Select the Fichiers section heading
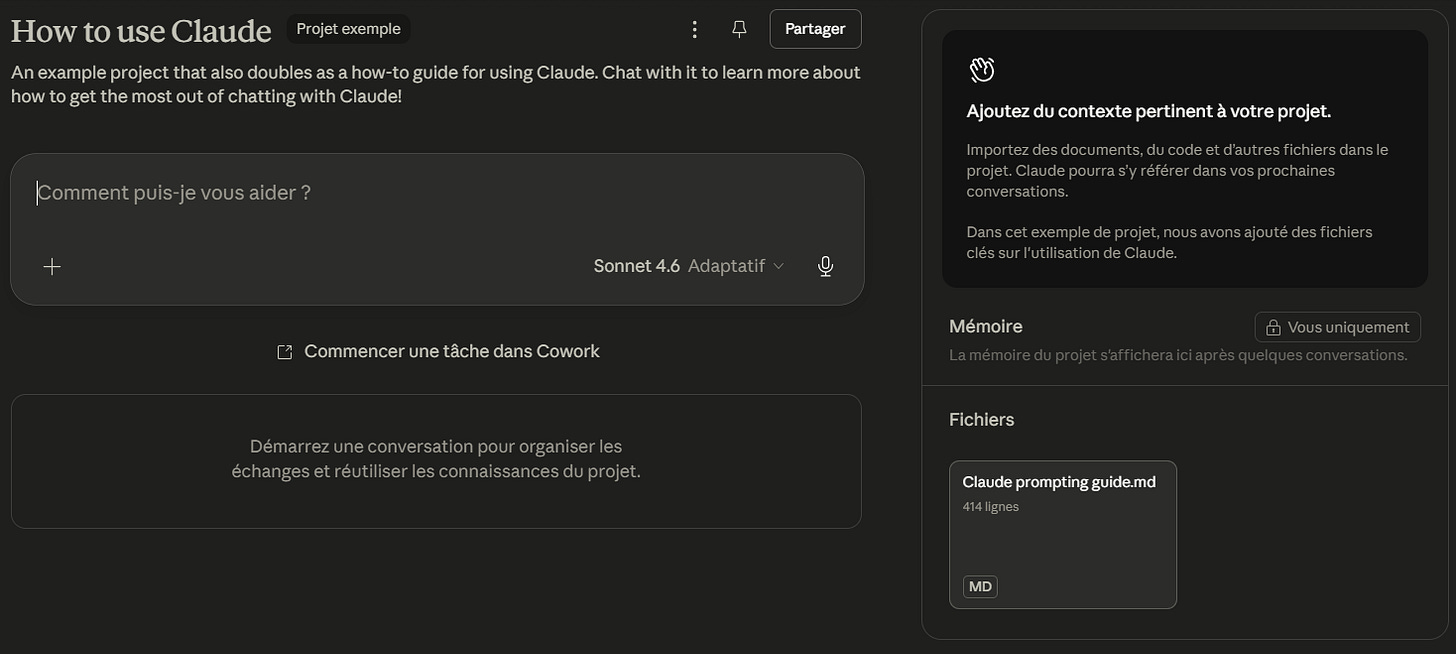 981,419
